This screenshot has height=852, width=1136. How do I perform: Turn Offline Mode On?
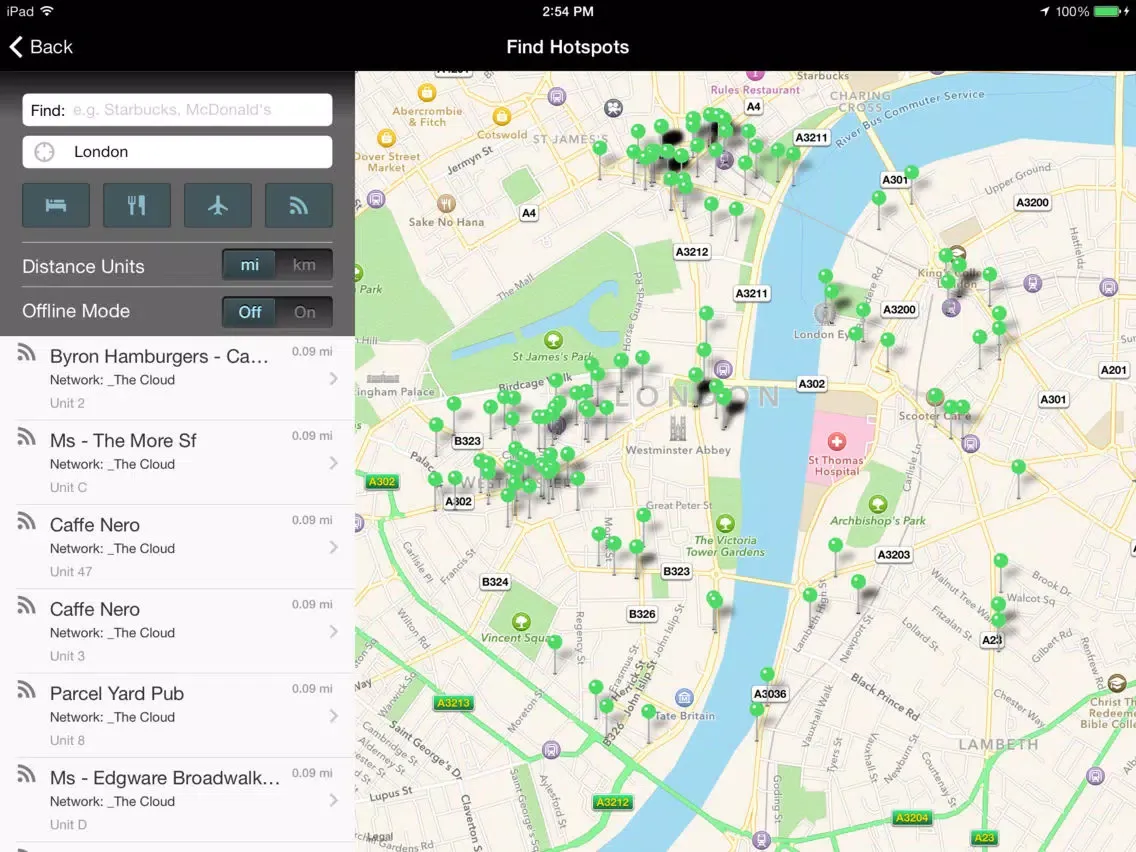[304, 312]
